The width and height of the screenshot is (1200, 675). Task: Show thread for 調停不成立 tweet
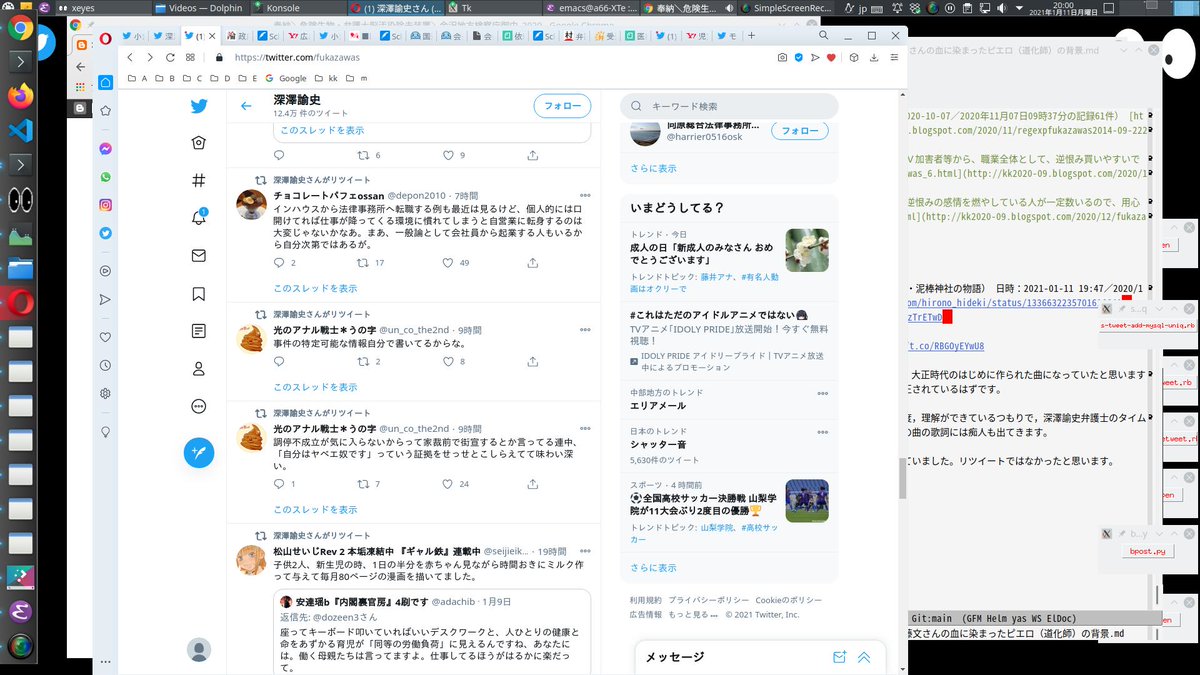tap(315, 509)
